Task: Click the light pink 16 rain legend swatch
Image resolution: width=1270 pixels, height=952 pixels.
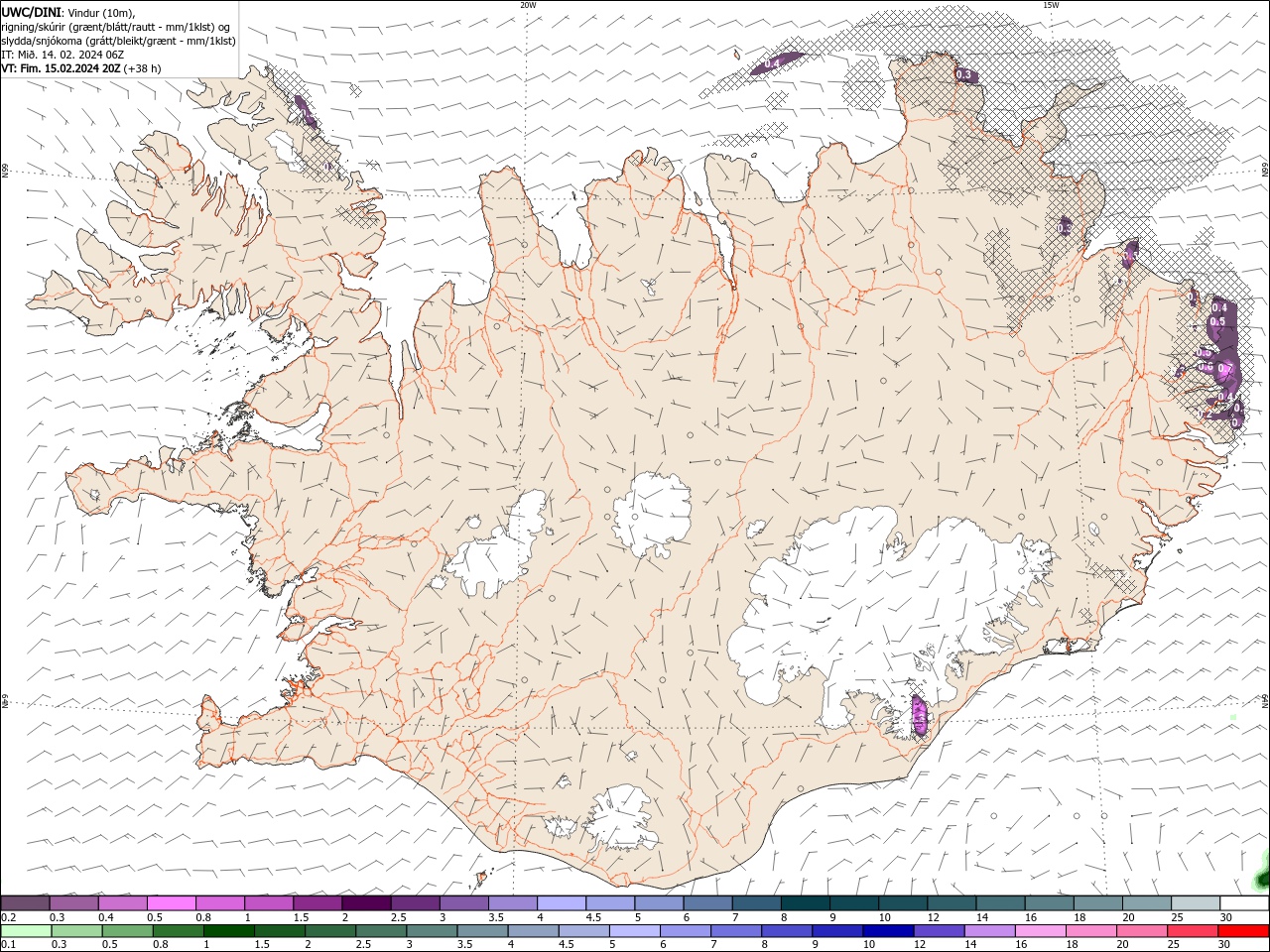Action: [x=1040, y=931]
